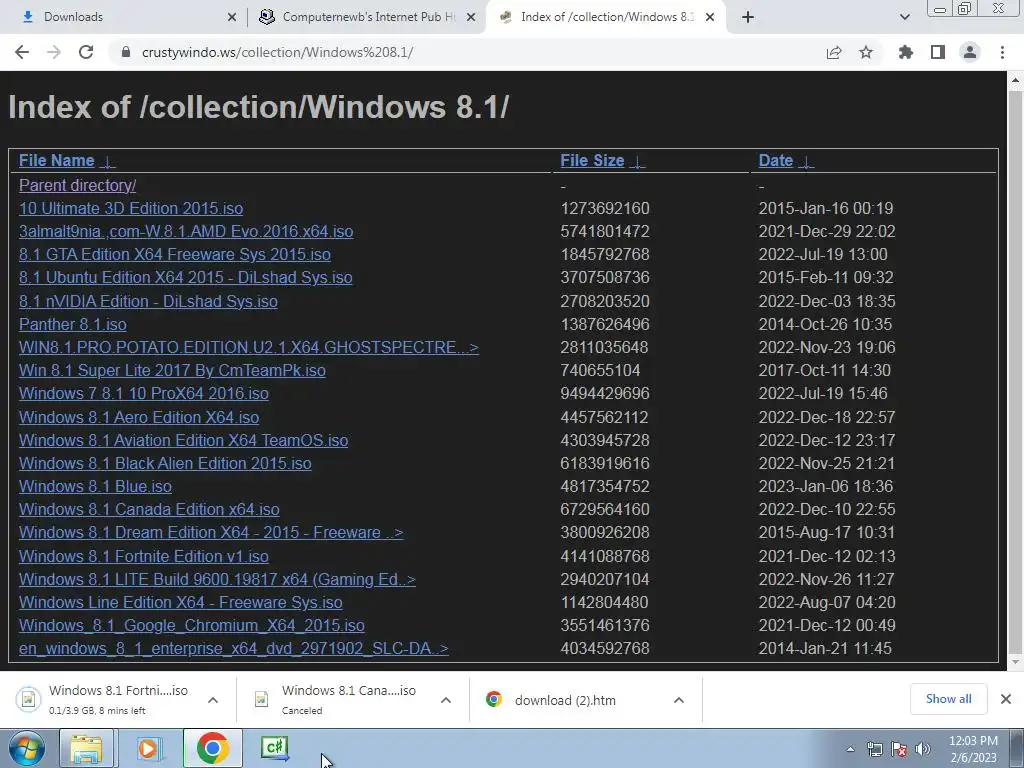Download 10 Ultimate 3D Edition 2015.iso

point(131,208)
